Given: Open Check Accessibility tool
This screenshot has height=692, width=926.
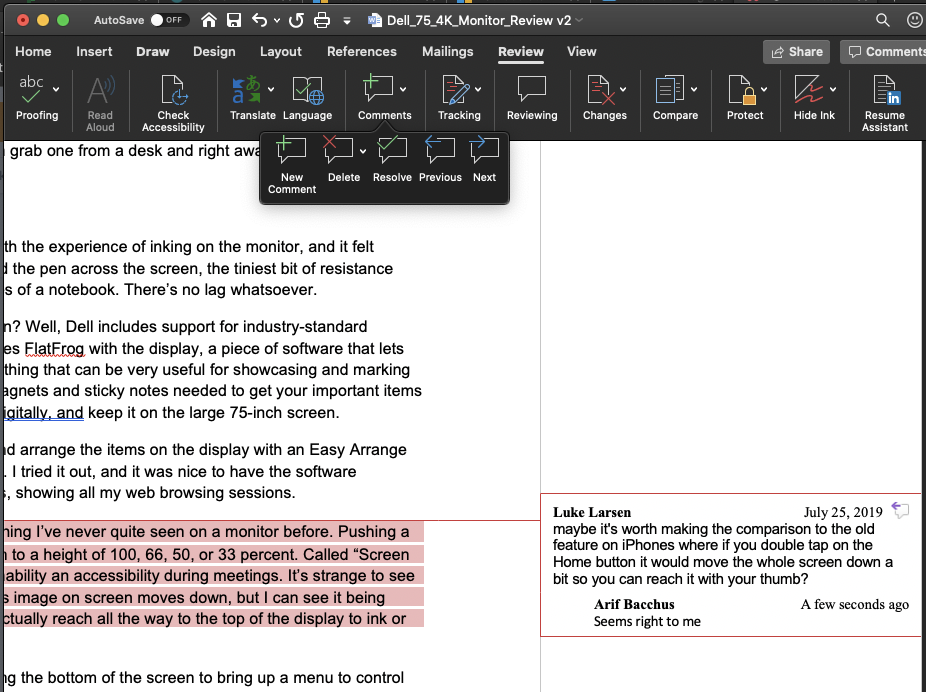Looking at the screenshot, I should click(173, 103).
